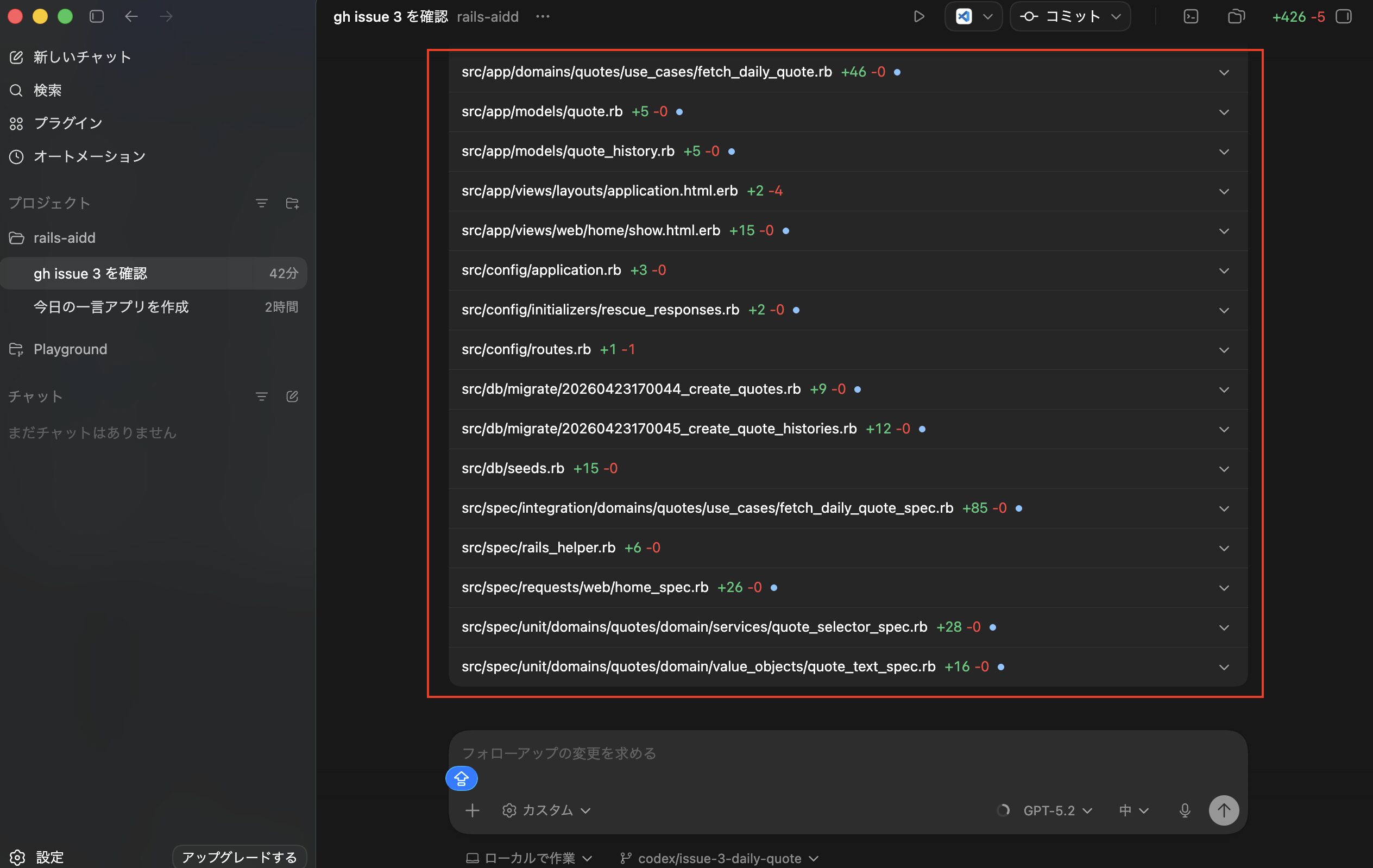The height and width of the screenshot is (868, 1373).
Task: Open the GPT-5.2 model dropdown
Action: click(1057, 810)
